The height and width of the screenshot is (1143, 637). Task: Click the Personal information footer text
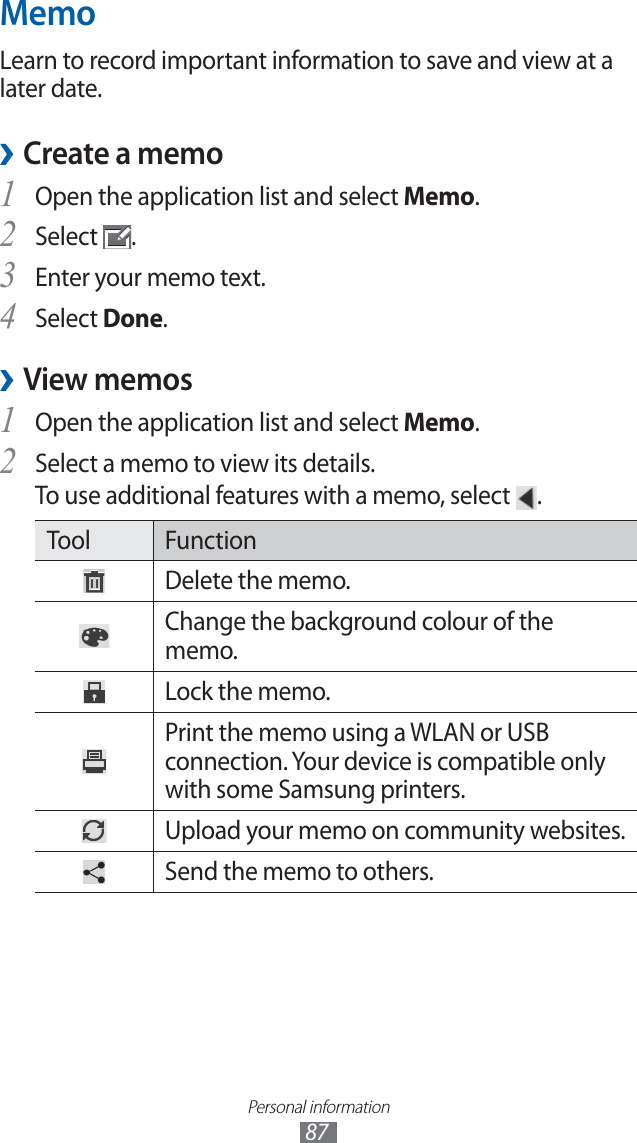click(x=319, y=1107)
